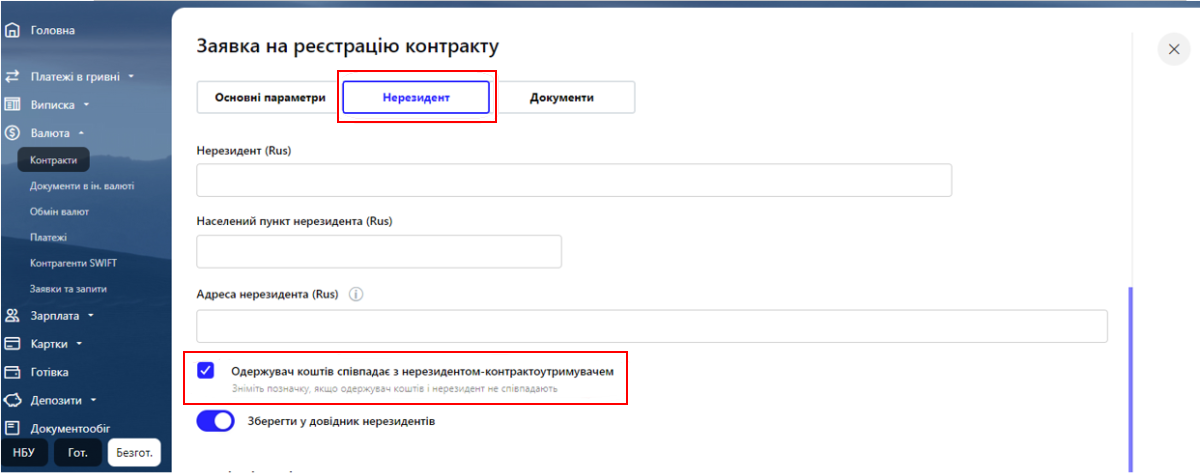Click the Валюта currency icon
This screenshot has height=475, width=1200.
pos(13,132)
